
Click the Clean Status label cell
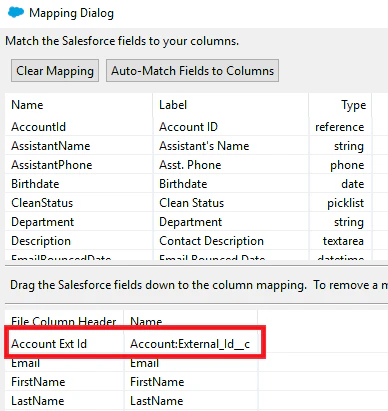(x=191, y=203)
